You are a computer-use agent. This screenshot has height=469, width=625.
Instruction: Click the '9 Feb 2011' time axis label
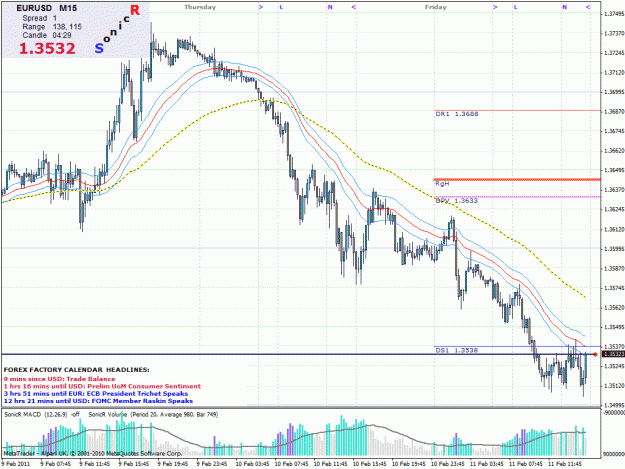point(16,464)
